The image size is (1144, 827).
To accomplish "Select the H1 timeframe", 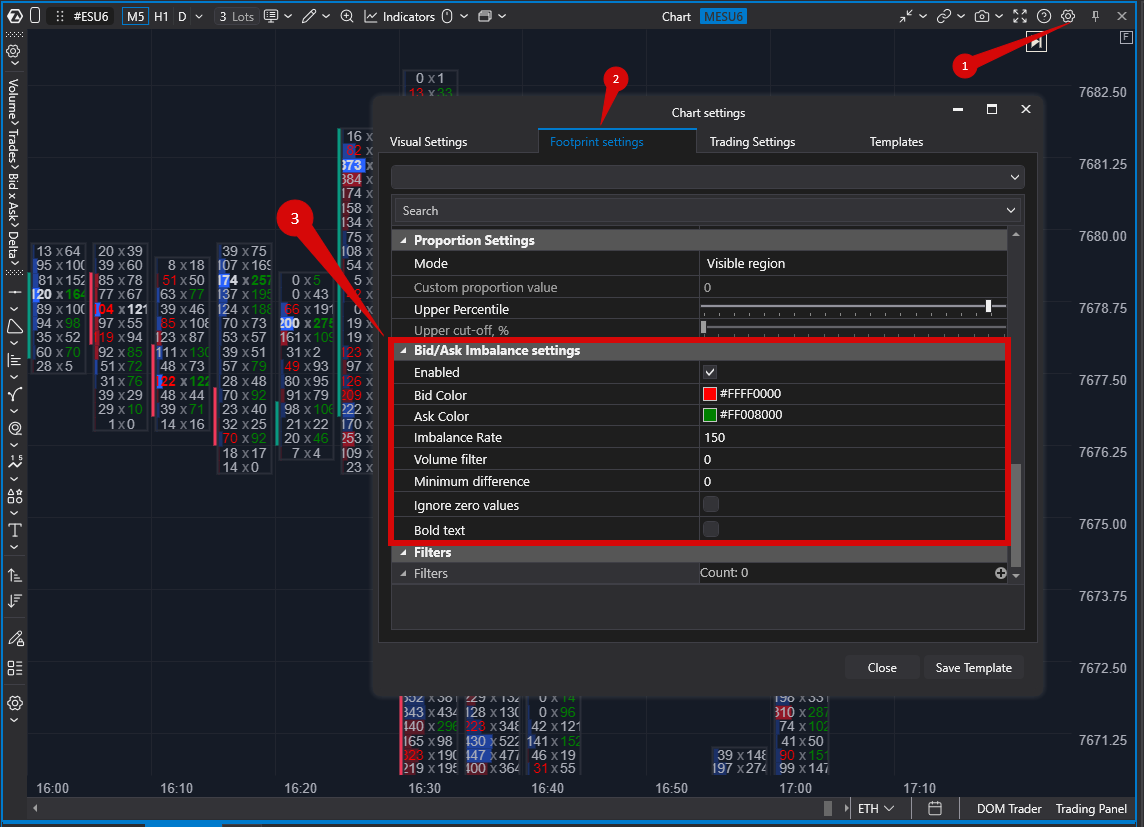I will click(x=161, y=16).
